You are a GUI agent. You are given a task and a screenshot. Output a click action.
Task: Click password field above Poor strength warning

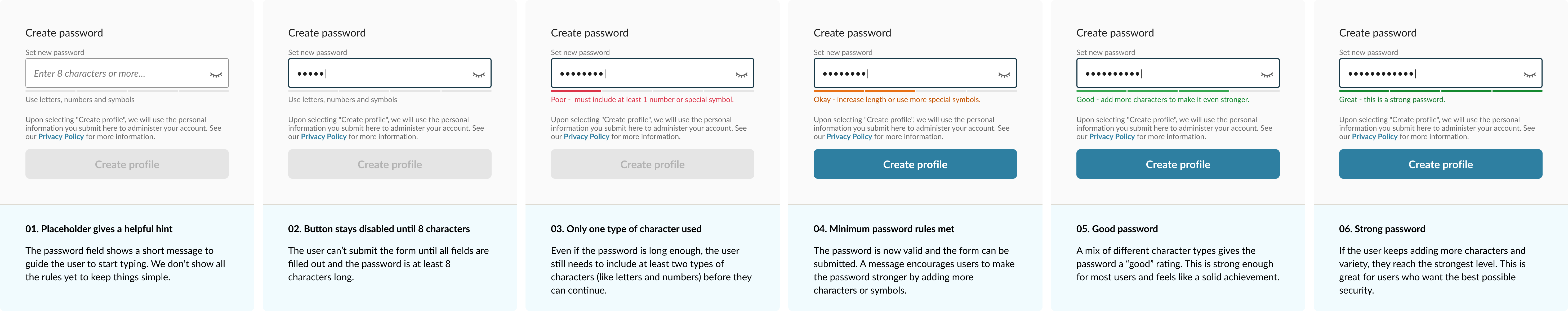coord(652,73)
